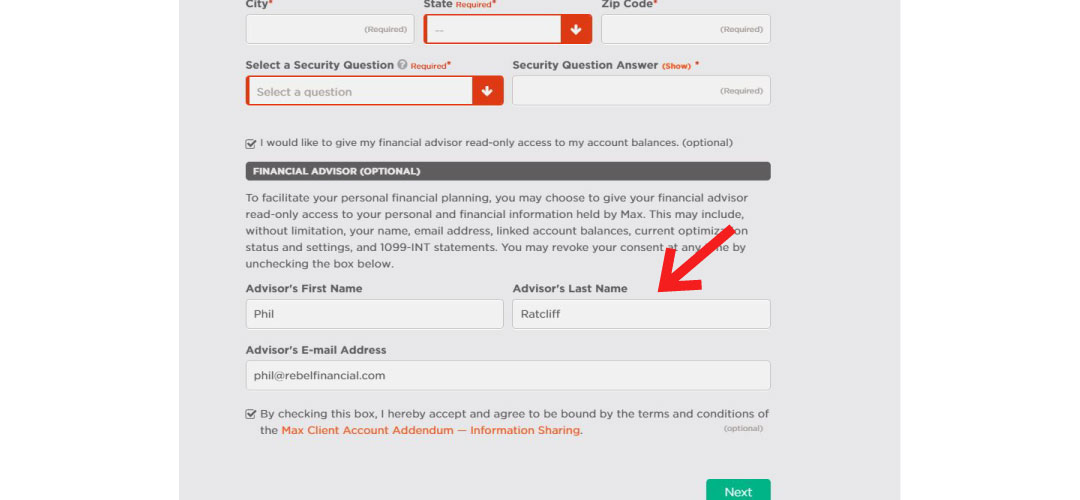This screenshot has width=1080, height=500.
Task: Click into the Zip Code field
Action: coord(685,30)
